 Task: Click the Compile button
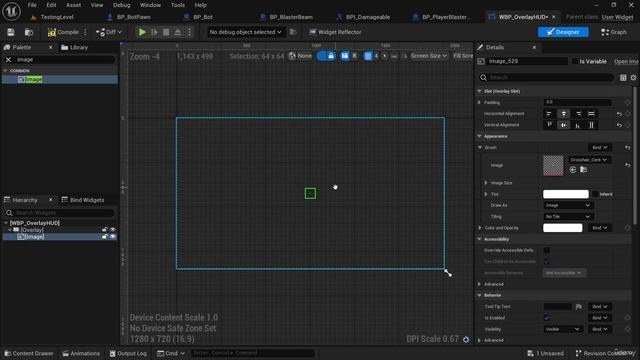pos(63,32)
